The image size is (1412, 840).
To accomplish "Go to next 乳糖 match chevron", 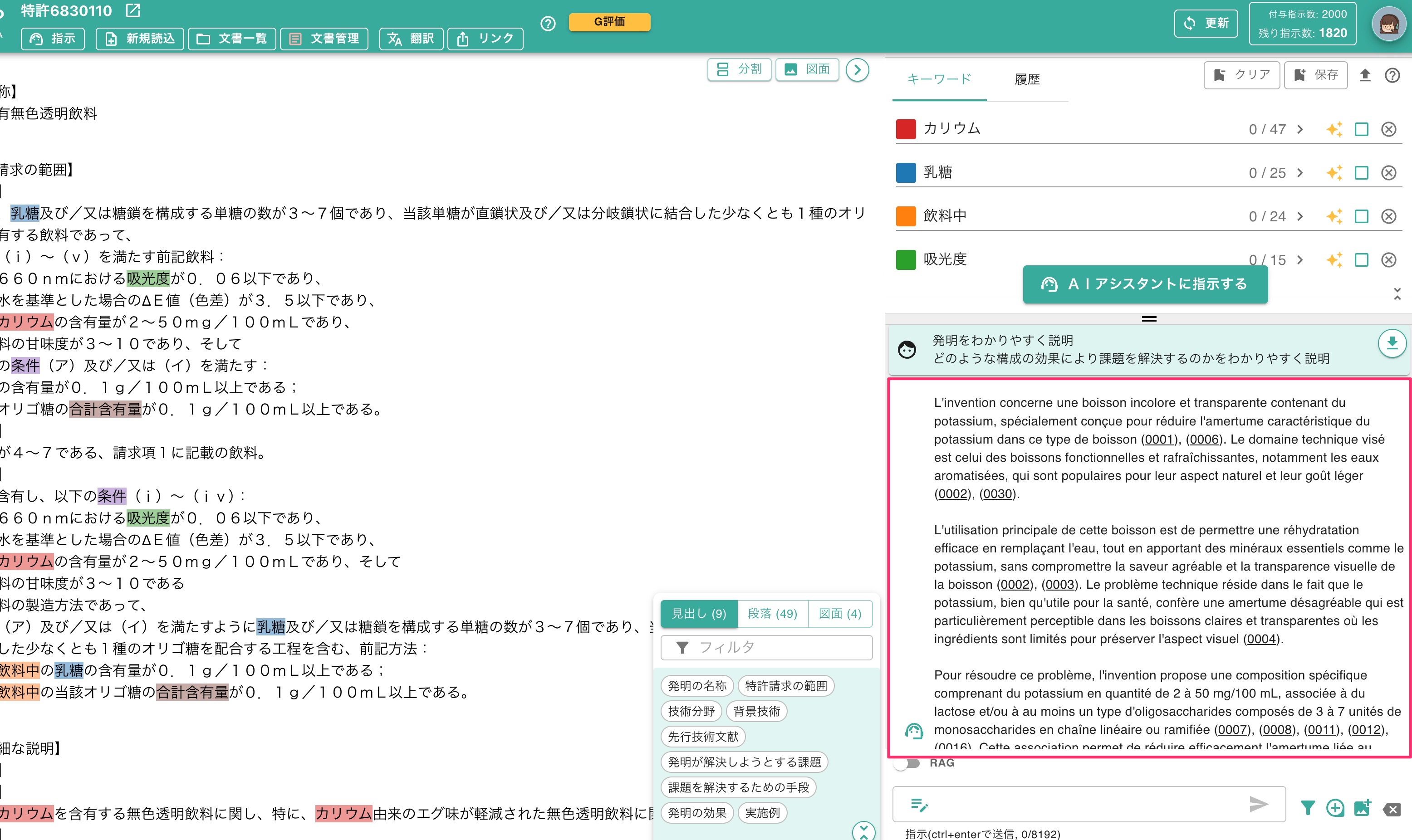I will [1300, 173].
